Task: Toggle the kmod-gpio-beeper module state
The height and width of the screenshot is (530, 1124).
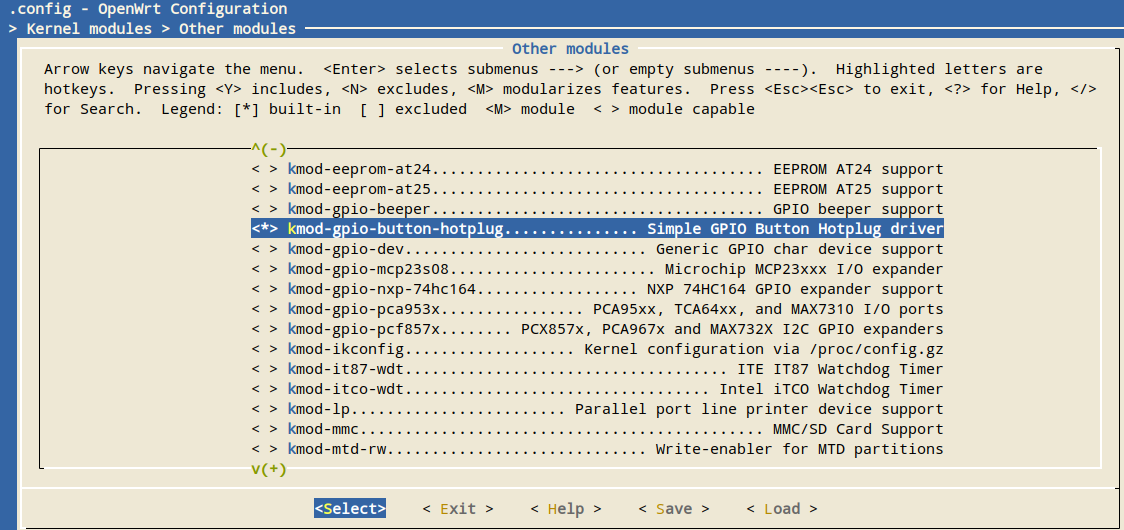Action: (264, 209)
